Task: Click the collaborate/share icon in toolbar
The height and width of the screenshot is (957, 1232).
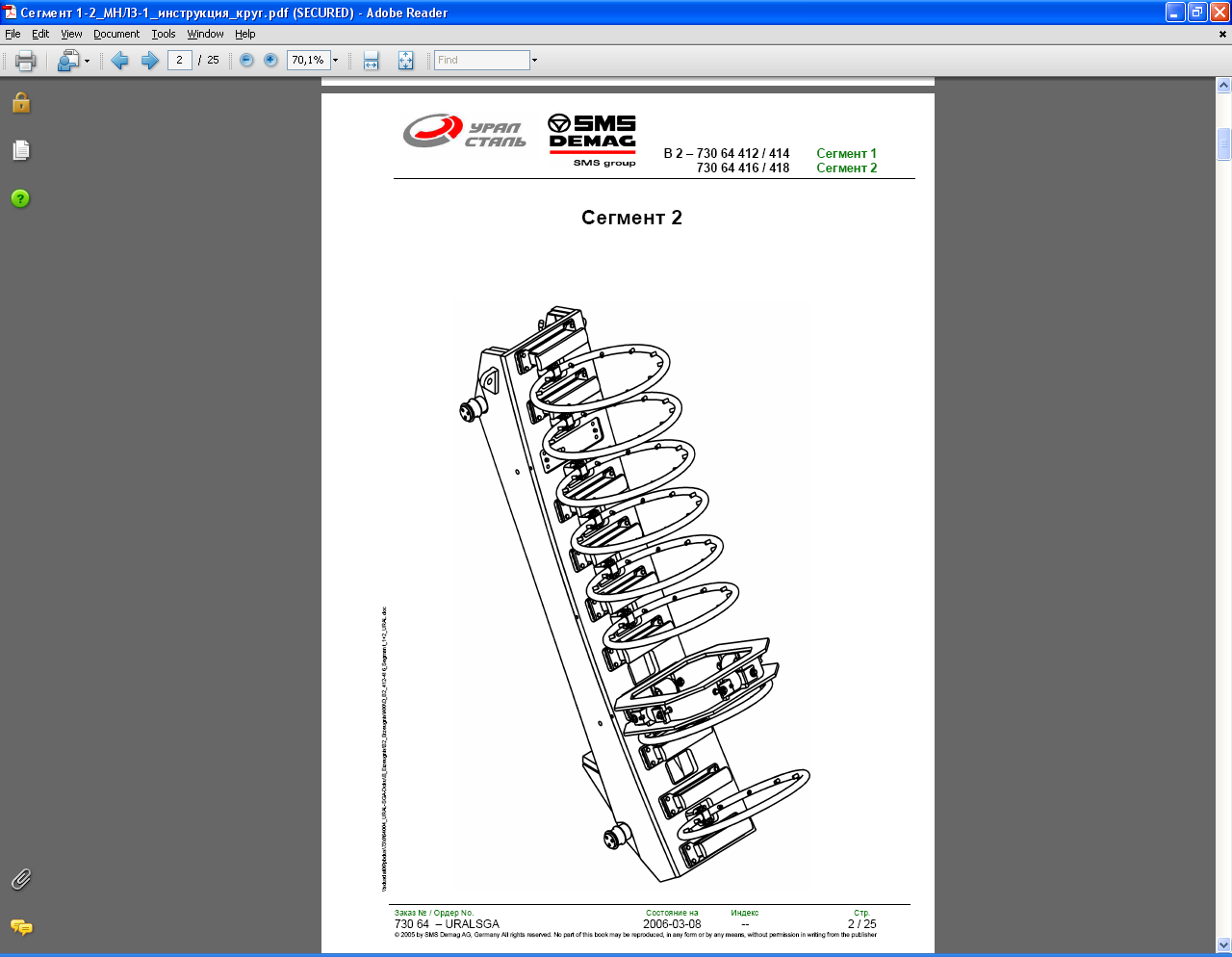Action: pyautogui.click(x=67, y=61)
